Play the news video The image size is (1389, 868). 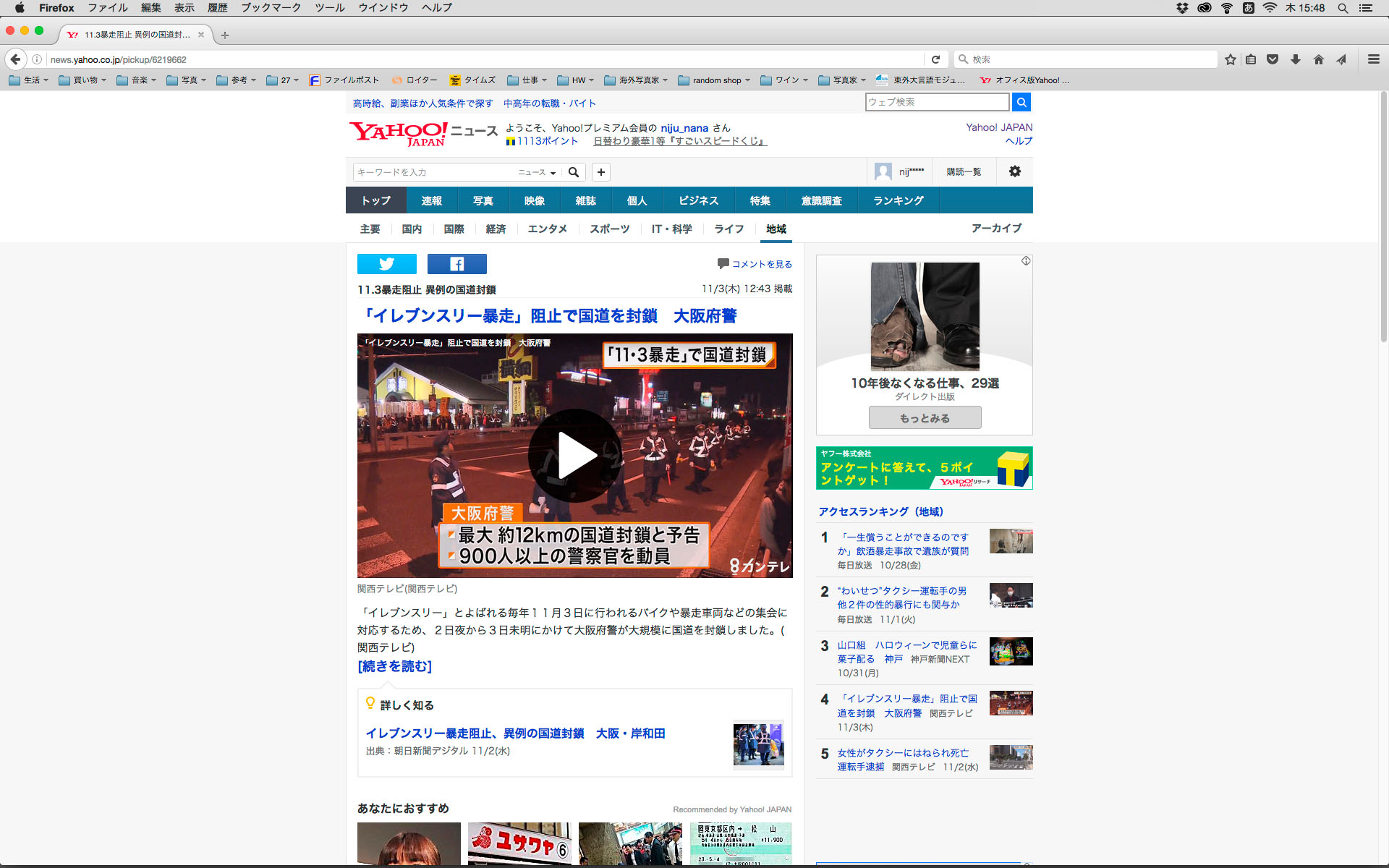coord(574,456)
